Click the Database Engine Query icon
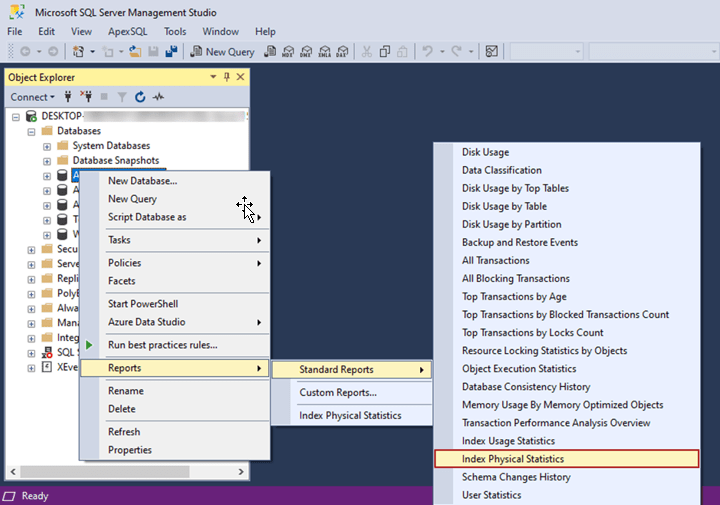Viewport: 720px width, 505px height. click(x=270, y=52)
